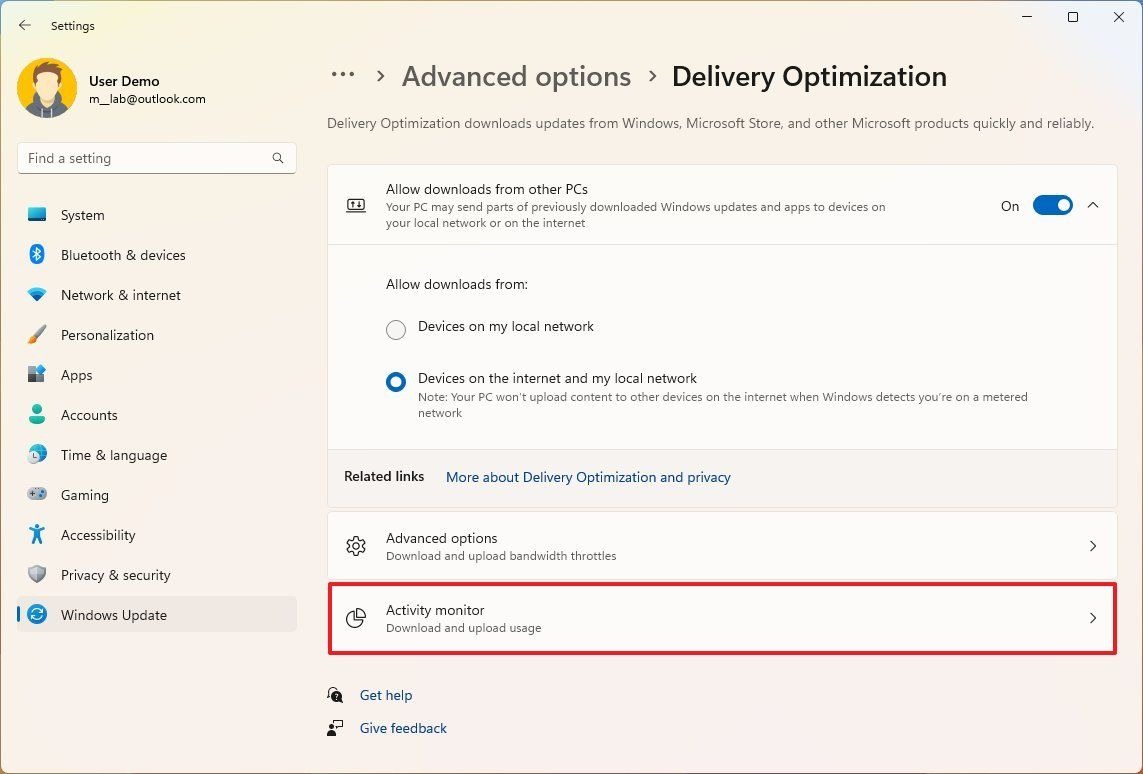Click the Advanced options gear icon

[356, 546]
